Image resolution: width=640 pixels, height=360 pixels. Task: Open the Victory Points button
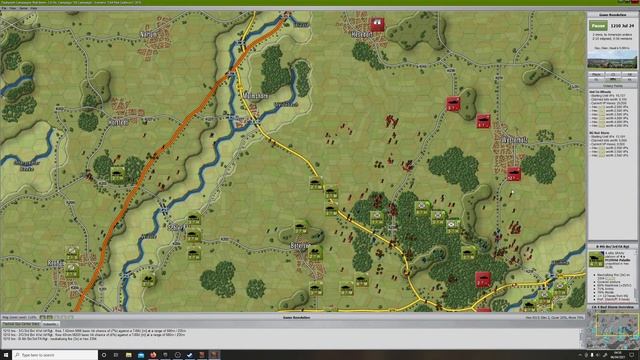(612, 86)
